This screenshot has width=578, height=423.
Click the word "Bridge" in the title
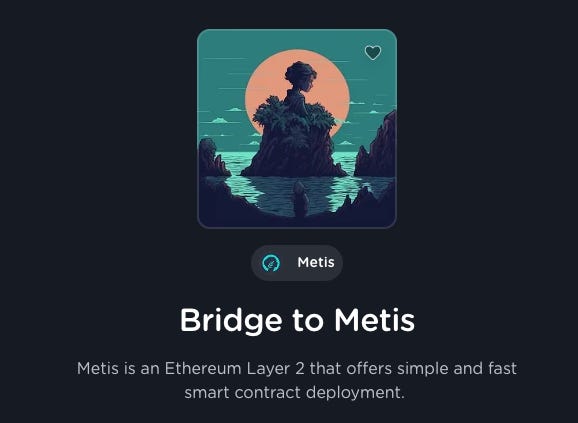pos(231,320)
